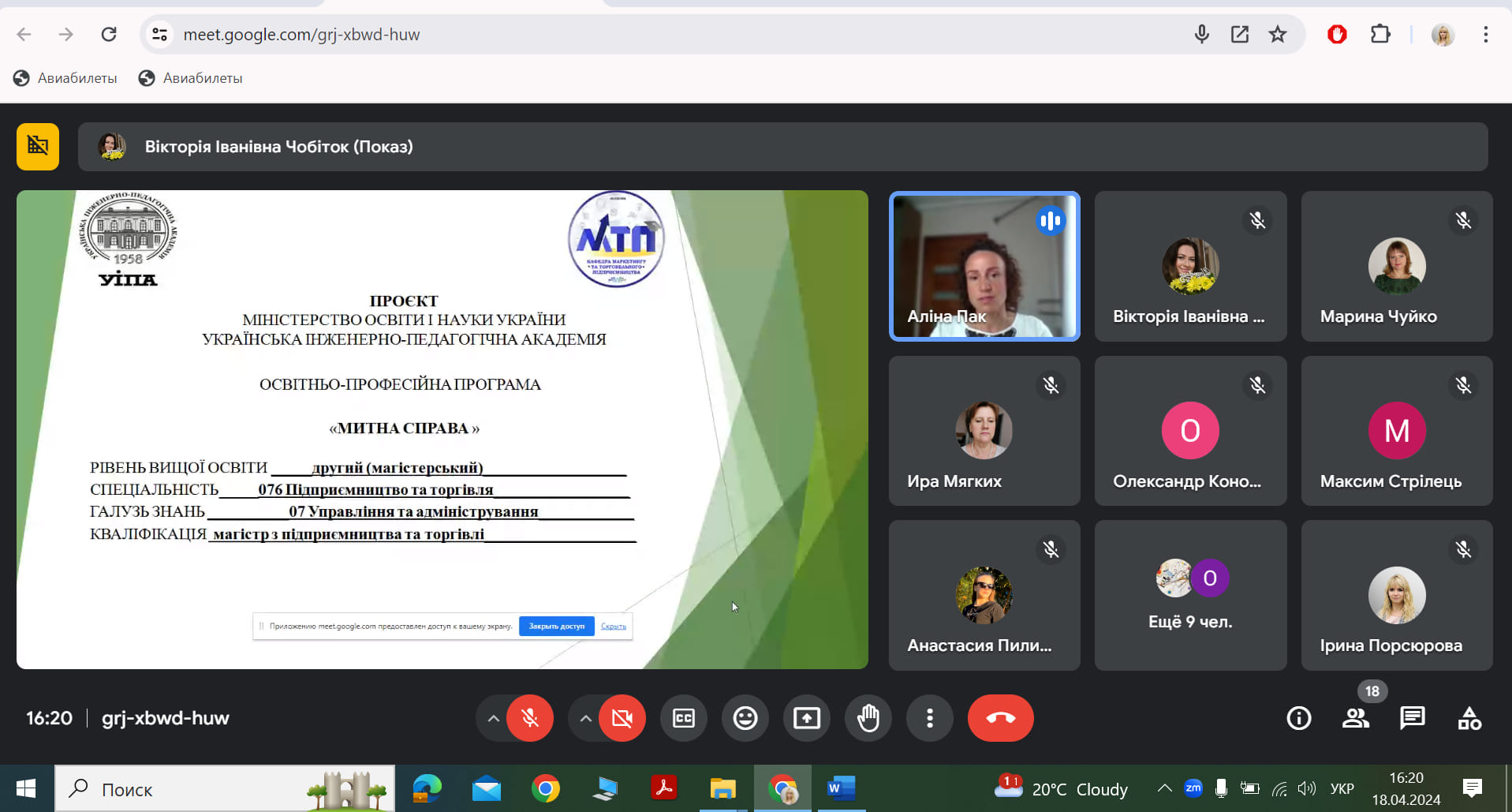
Task: Expand video settings arrow beside camera
Action: coord(585,718)
